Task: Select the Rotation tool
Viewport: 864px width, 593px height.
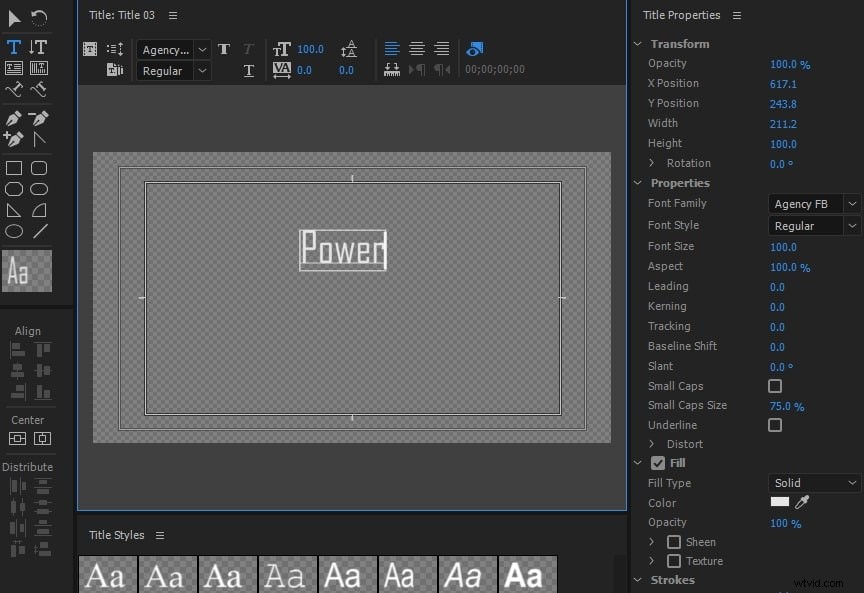Action: coord(38,16)
